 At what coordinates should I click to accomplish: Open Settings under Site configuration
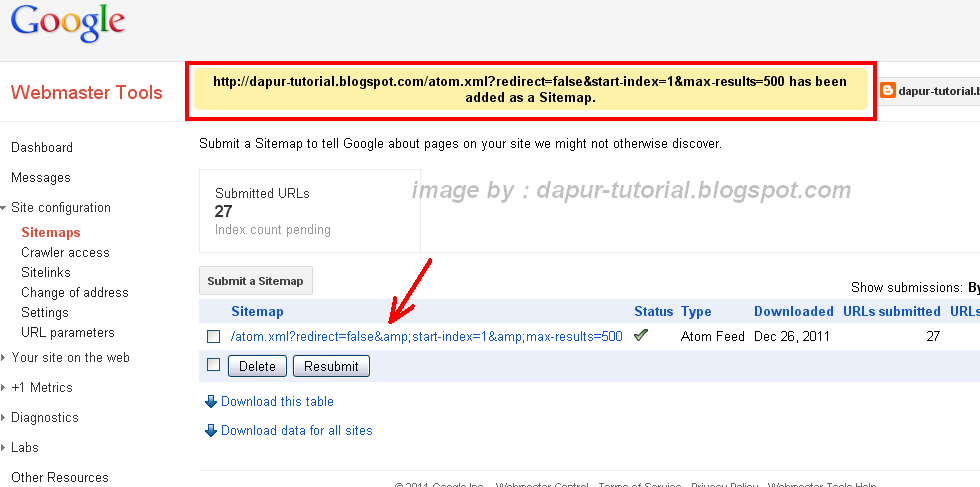(44, 313)
